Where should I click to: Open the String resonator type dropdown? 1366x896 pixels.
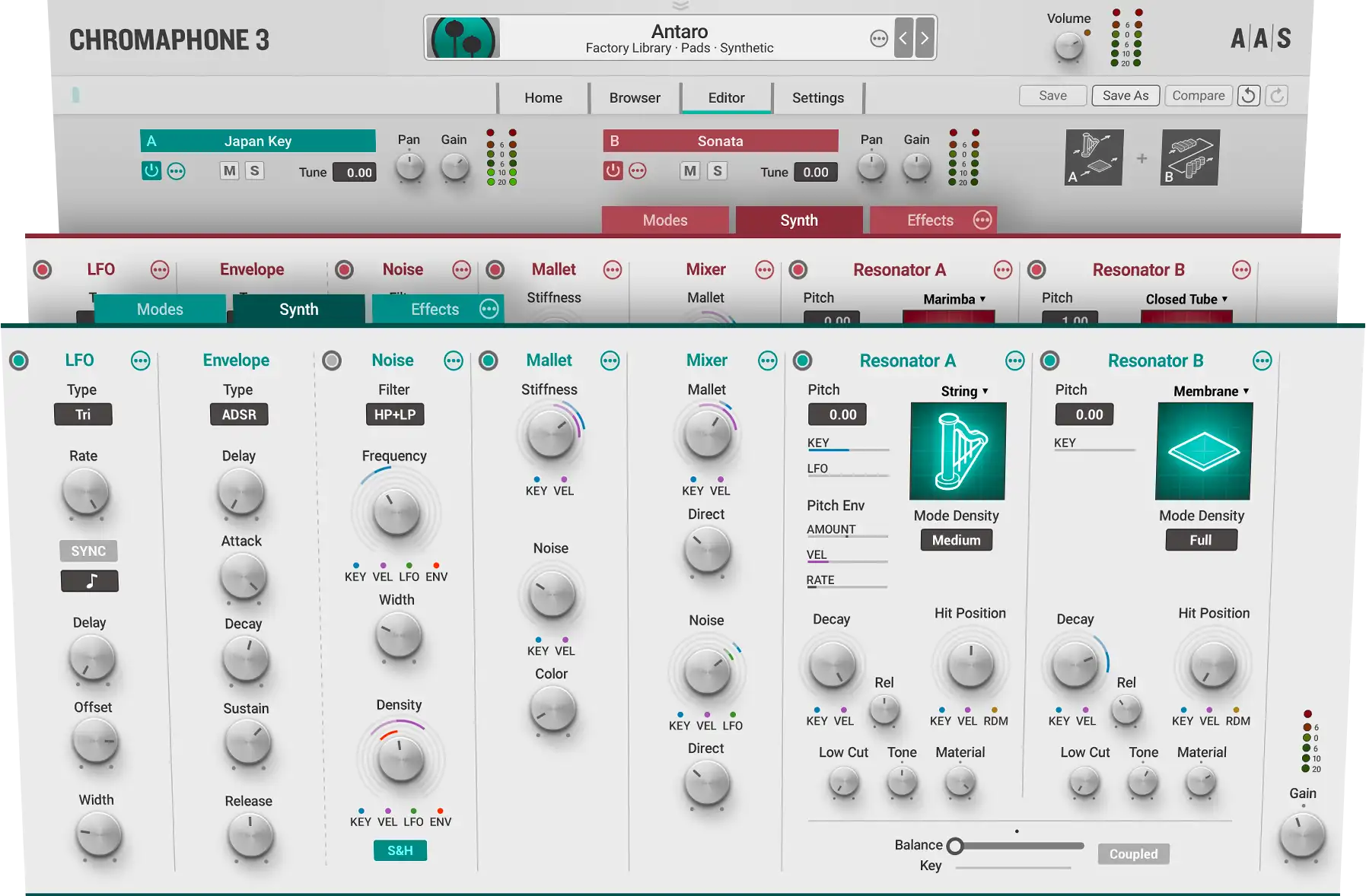coord(964,391)
